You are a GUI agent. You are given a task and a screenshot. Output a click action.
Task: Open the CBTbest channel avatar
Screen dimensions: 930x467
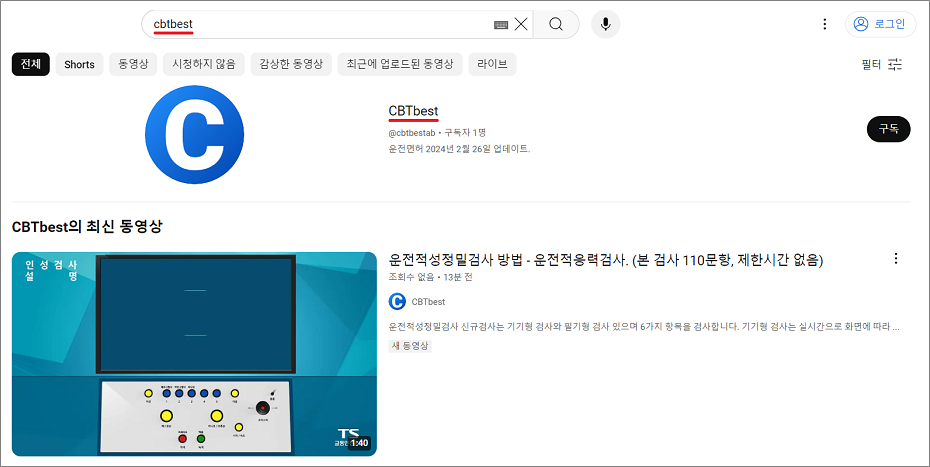pos(195,135)
